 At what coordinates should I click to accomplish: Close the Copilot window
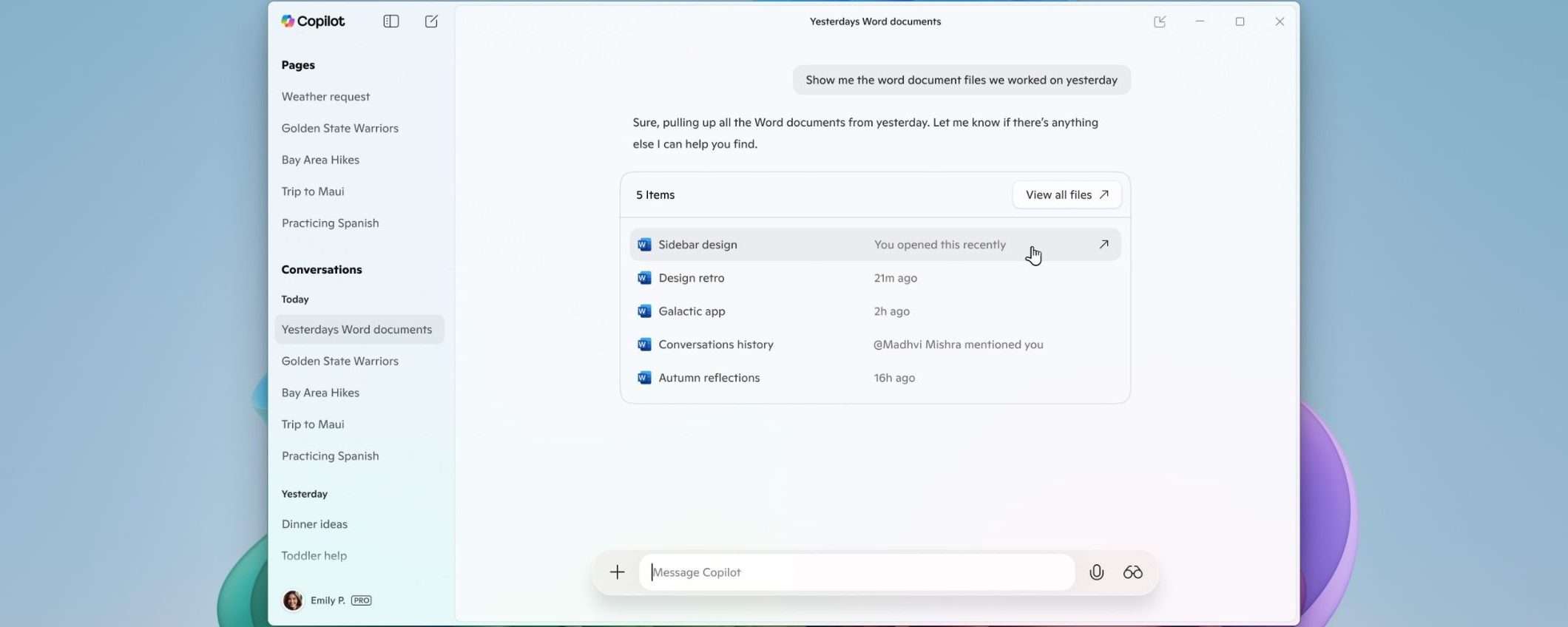point(1280,21)
